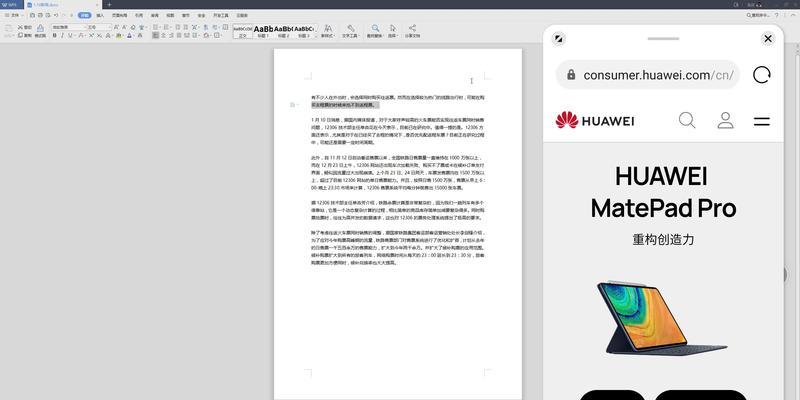This screenshot has width=800, height=400.
Task: Toggle Superscript formatting
Action: (91, 36)
